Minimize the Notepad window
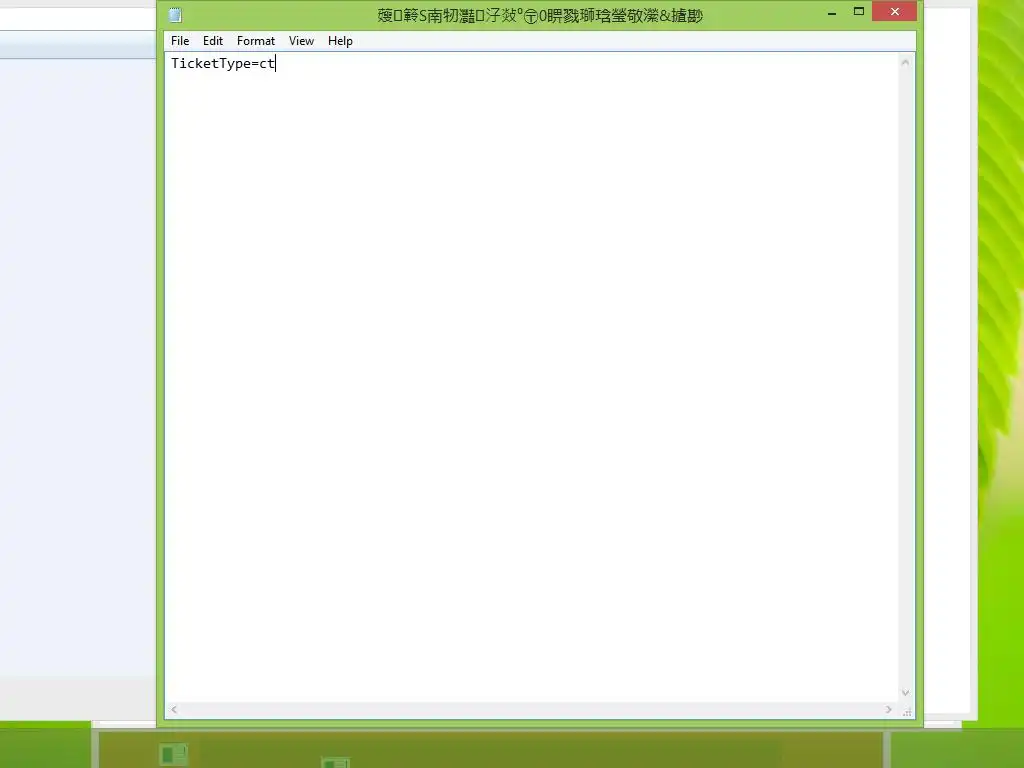Screen dimensions: 1024x768 click(831, 12)
